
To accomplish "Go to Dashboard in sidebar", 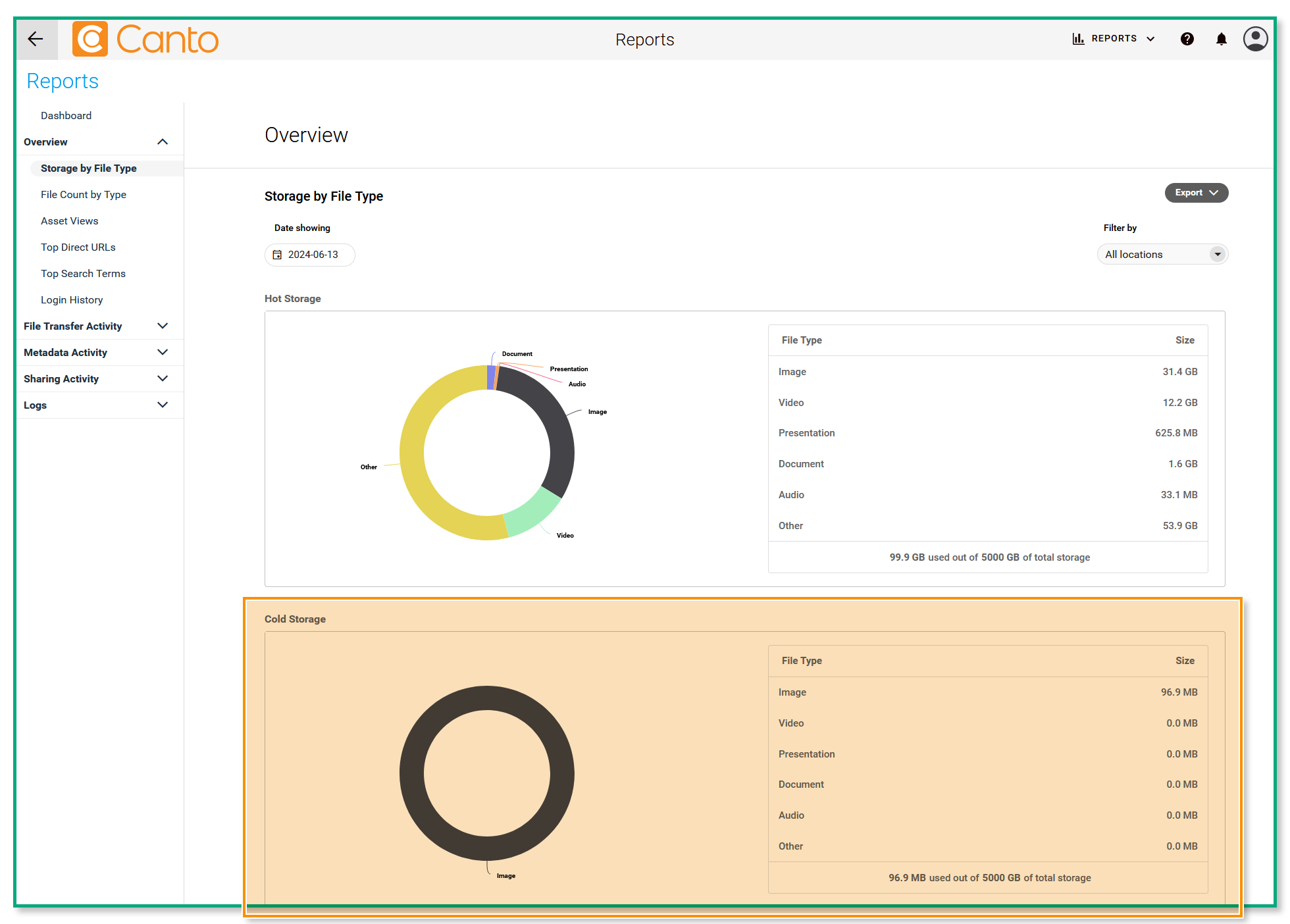I will (66, 116).
